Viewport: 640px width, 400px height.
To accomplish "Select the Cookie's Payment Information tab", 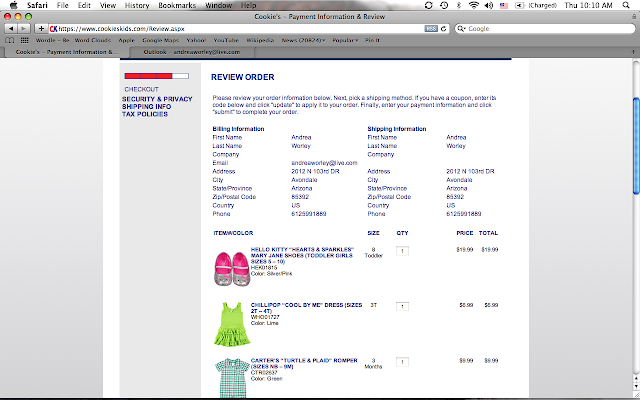I will coord(67,52).
